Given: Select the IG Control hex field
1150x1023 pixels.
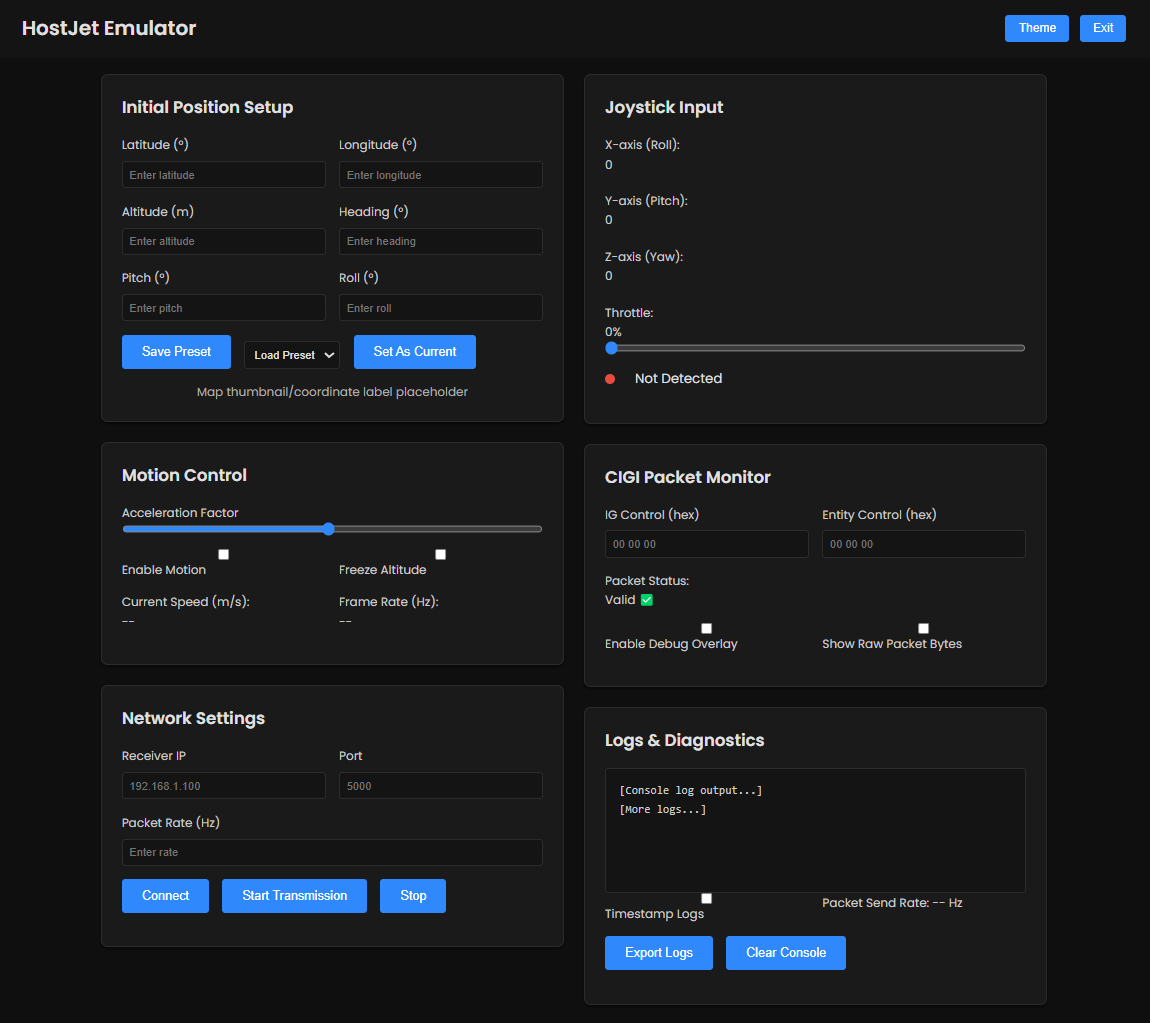Looking at the screenshot, I should [x=706, y=544].
